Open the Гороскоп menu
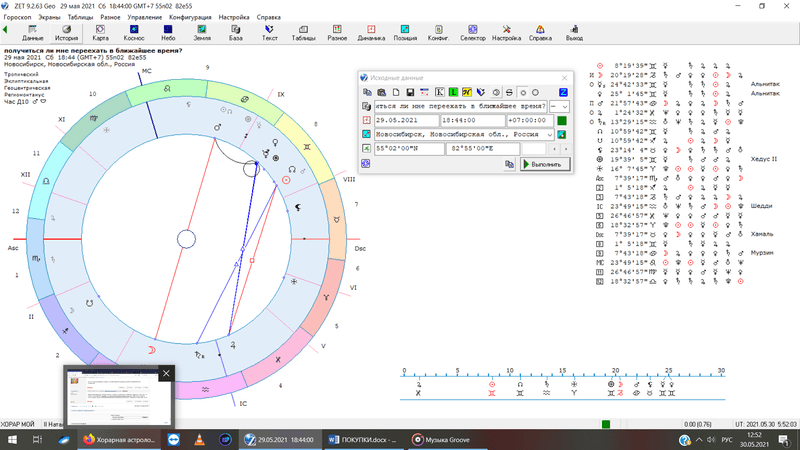This screenshot has height=450, width=800. tap(17, 17)
